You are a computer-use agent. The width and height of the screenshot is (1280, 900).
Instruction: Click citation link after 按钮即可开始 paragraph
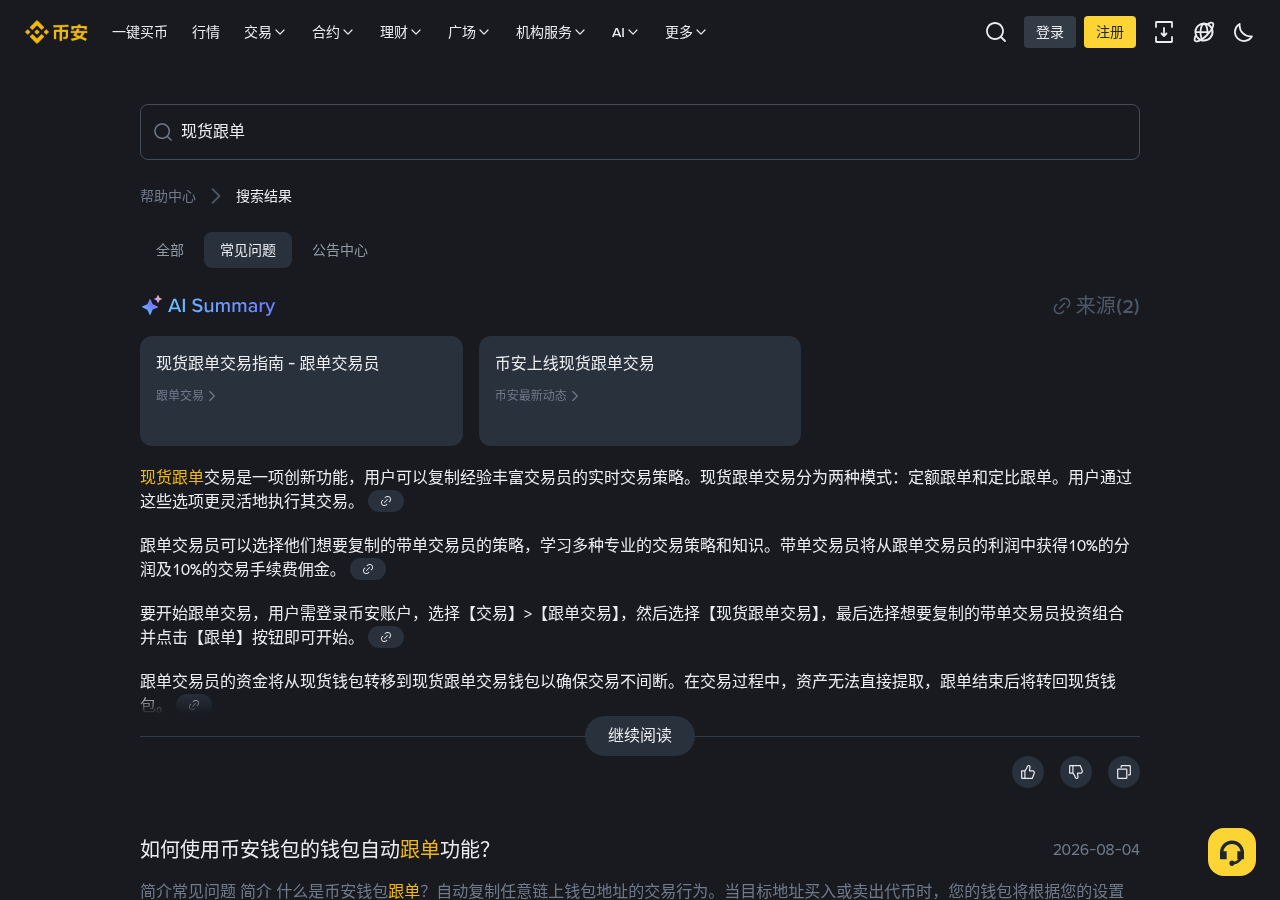click(x=386, y=637)
